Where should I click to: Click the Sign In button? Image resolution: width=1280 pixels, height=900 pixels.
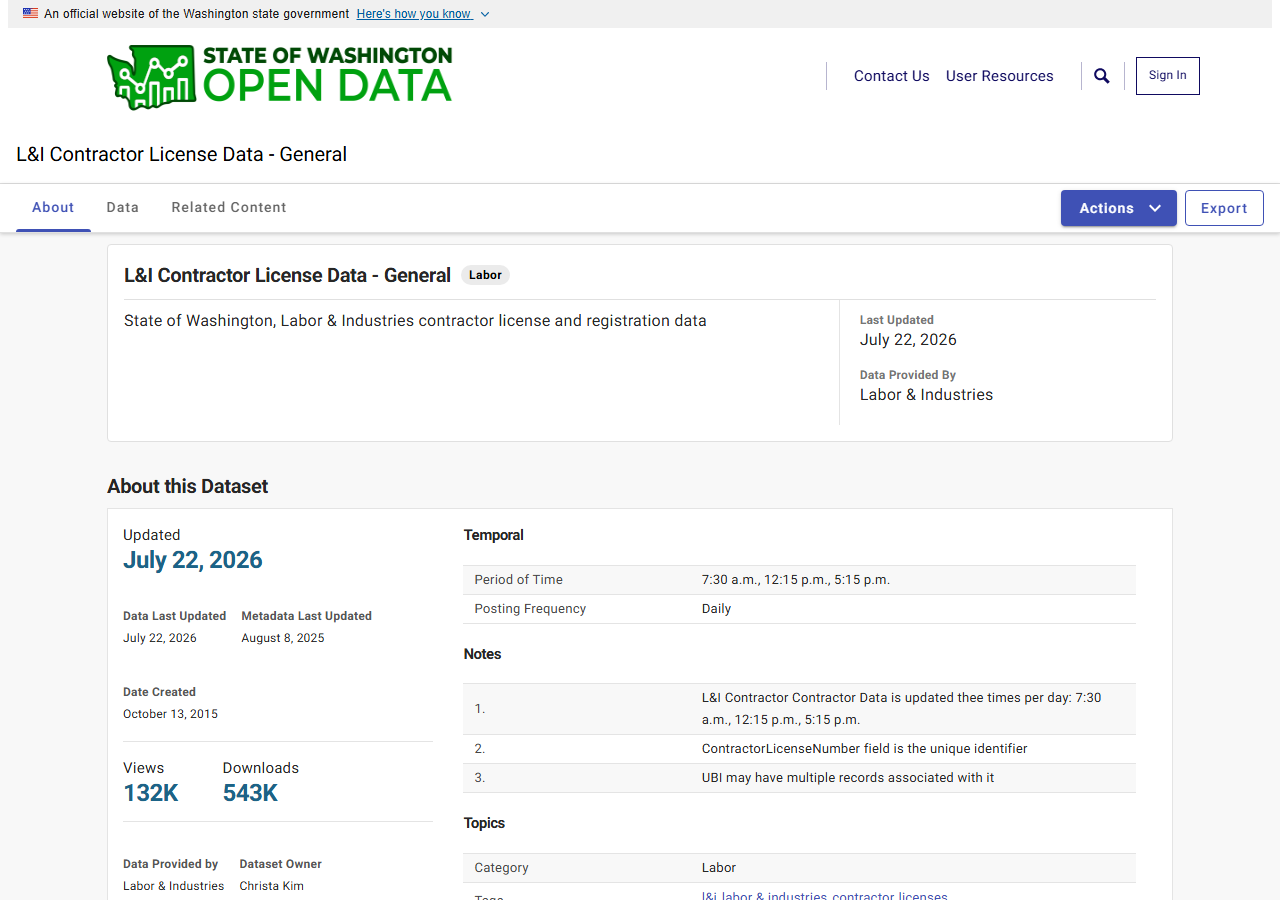(1168, 76)
